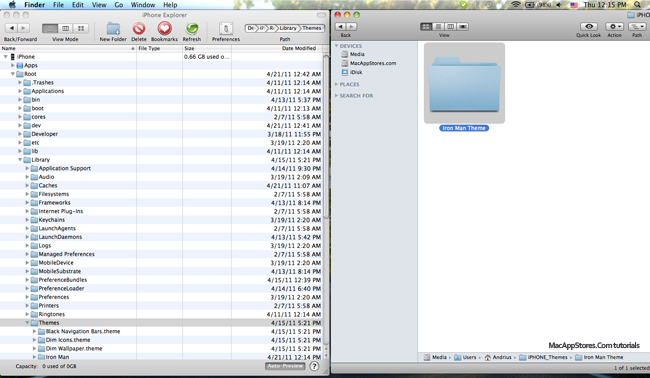Switch Finder to column view
The image size is (650, 378).
click(450, 27)
